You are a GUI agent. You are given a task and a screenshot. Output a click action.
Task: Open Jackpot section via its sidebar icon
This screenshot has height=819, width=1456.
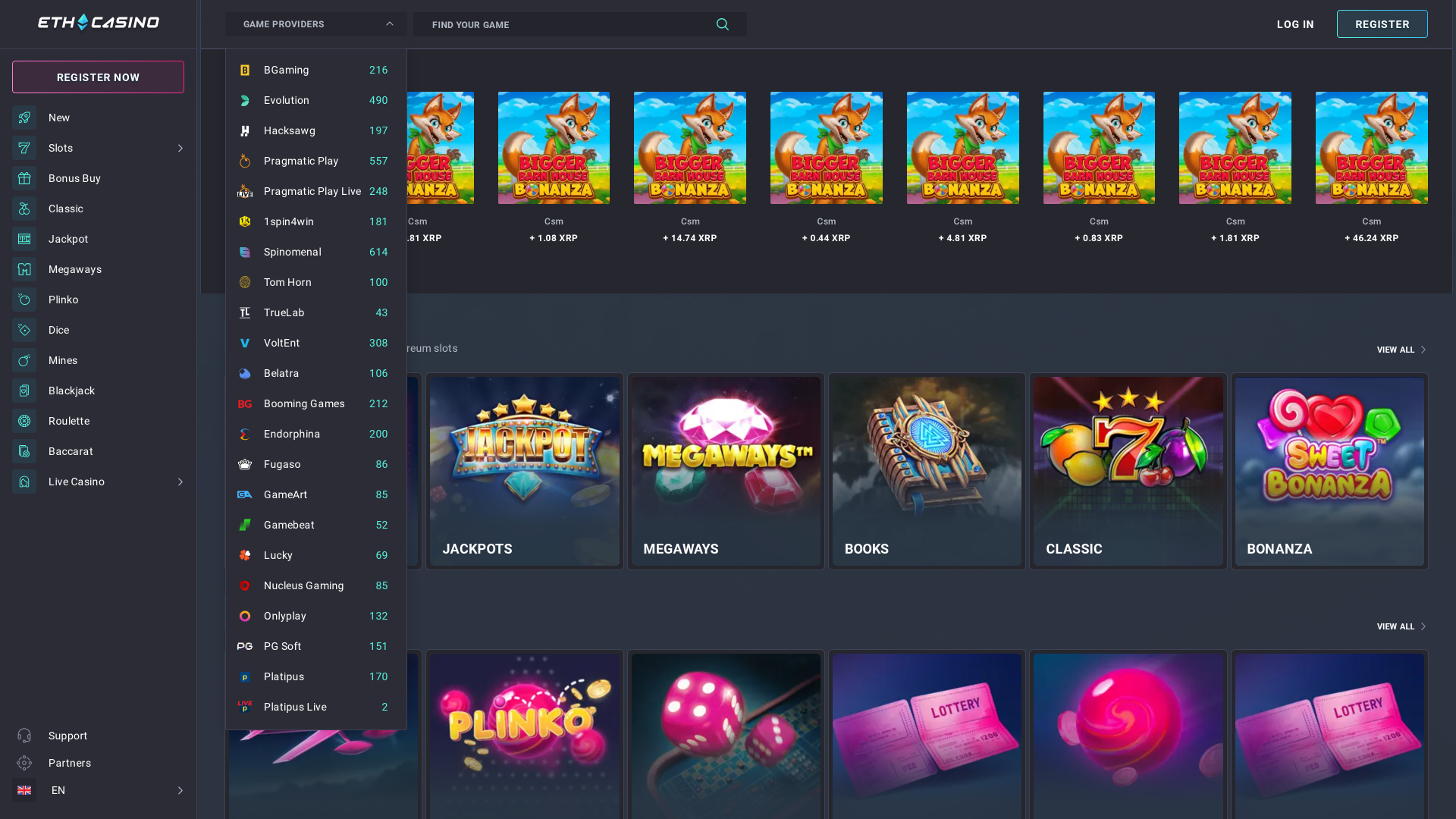24,239
